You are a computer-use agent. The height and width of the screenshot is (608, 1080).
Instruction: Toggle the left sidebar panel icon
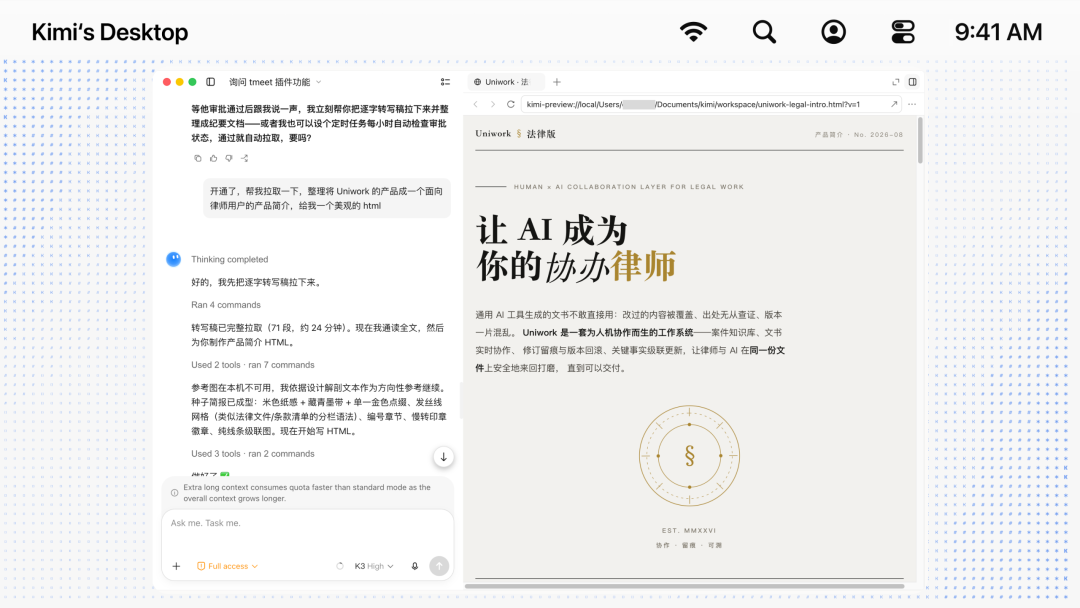click(211, 82)
